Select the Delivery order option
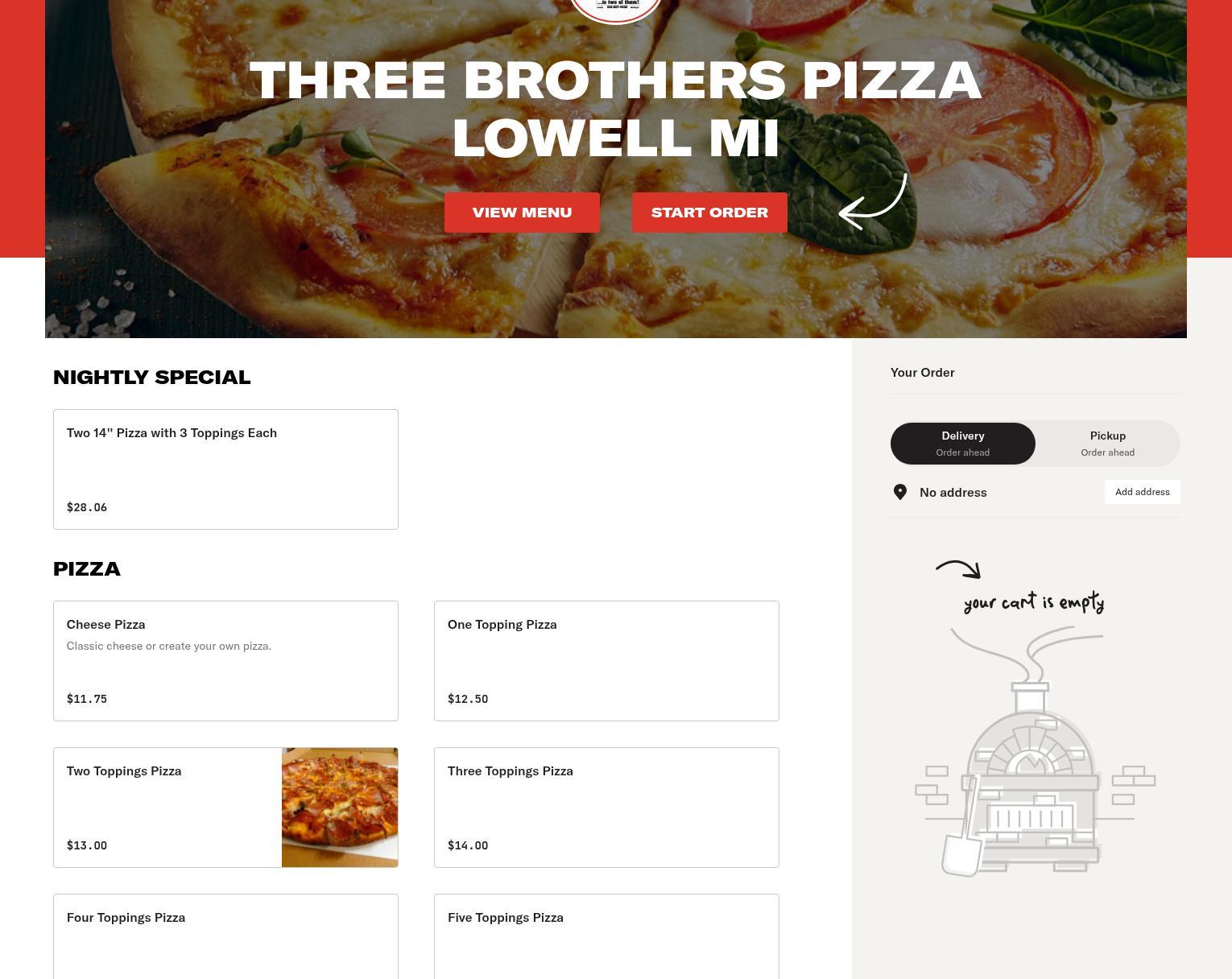Image resolution: width=1232 pixels, height=979 pixels. click(963, 444)
